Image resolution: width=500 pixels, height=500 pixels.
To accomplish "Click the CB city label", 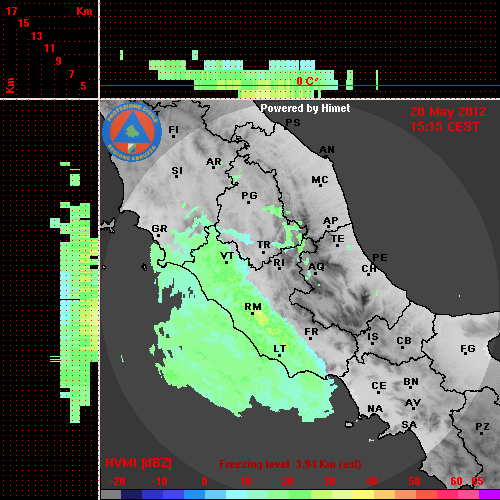I will (x=404, y=341).
